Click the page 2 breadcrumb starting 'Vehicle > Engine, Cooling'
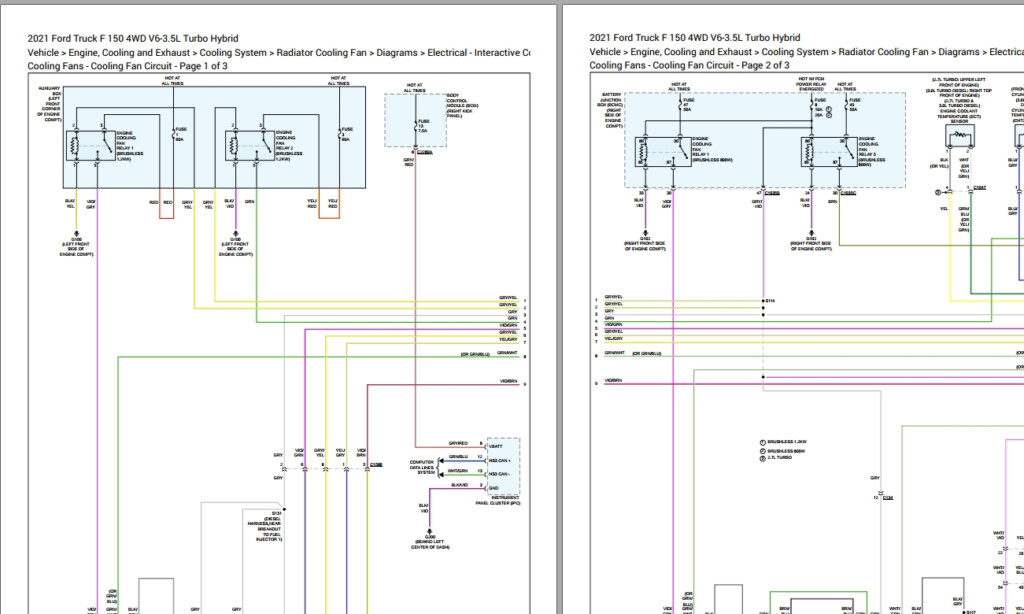Screen dimensions: 1024x614 pos(807,52)
